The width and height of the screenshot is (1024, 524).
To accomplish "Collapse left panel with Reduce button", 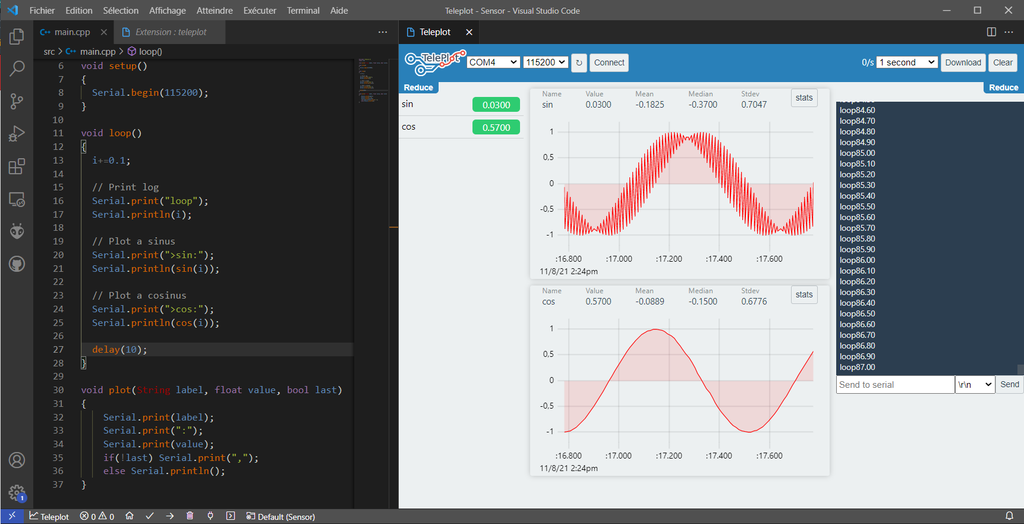I will point(418,88).
